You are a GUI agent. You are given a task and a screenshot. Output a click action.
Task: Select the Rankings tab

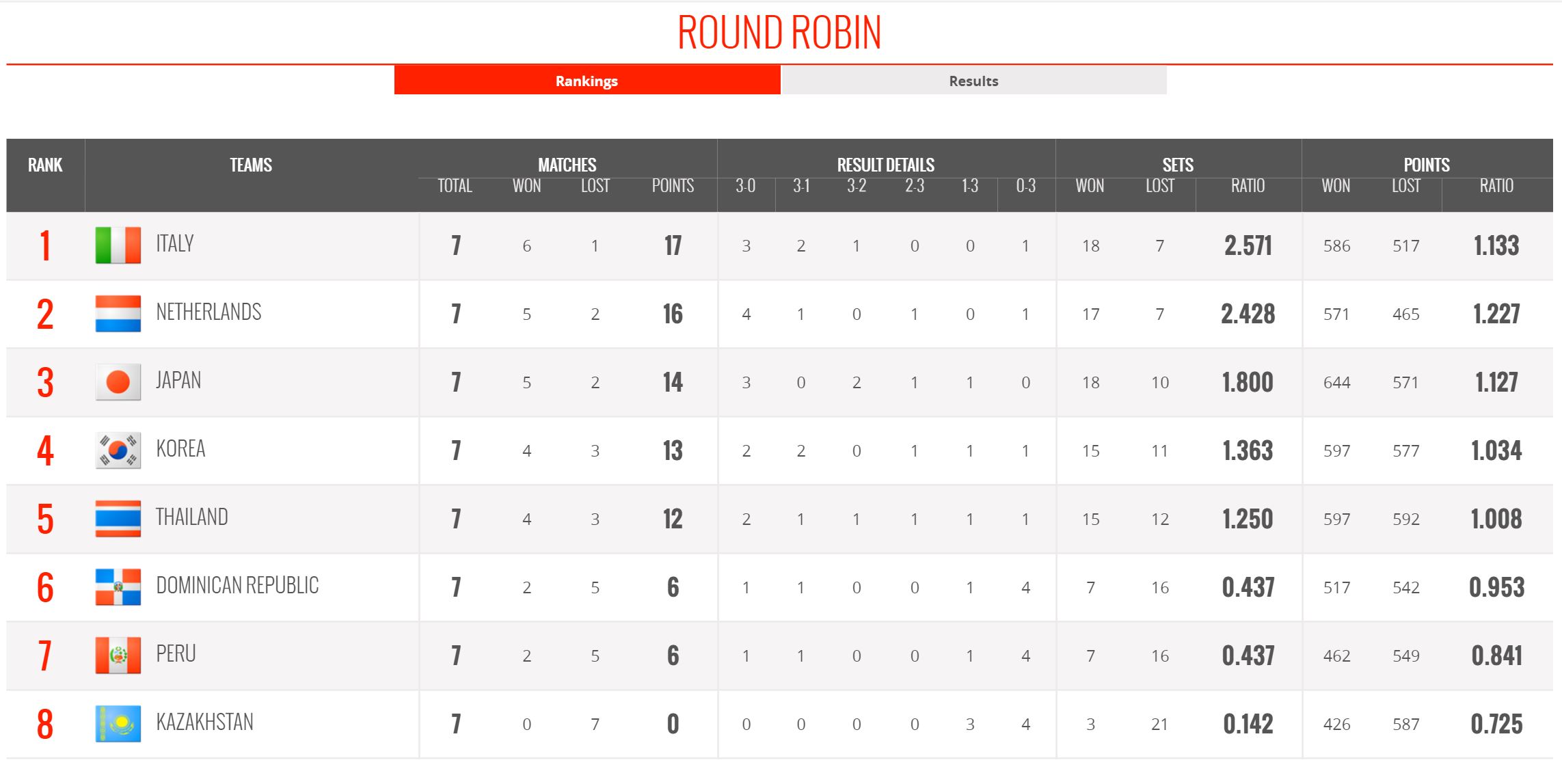click(x=587, y=81)
